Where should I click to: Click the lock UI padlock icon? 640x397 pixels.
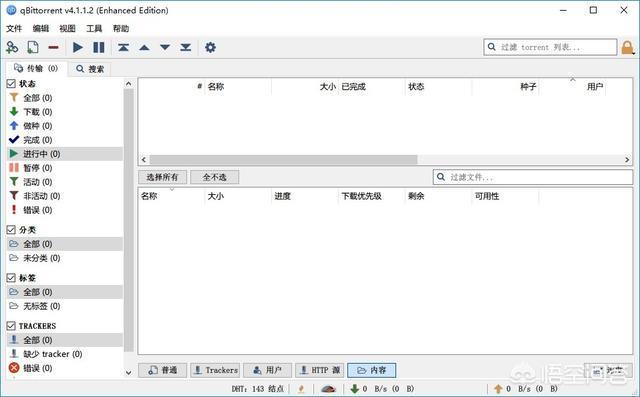627,48
